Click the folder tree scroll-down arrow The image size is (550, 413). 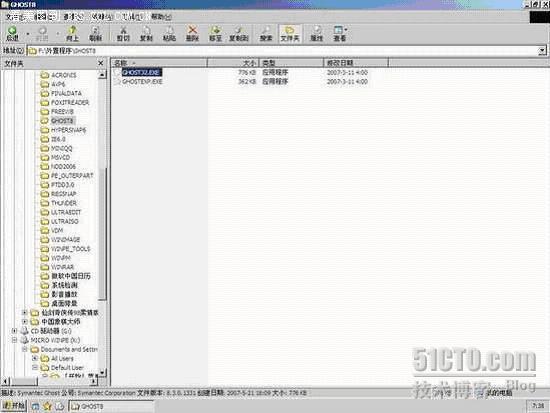(102, 373)
